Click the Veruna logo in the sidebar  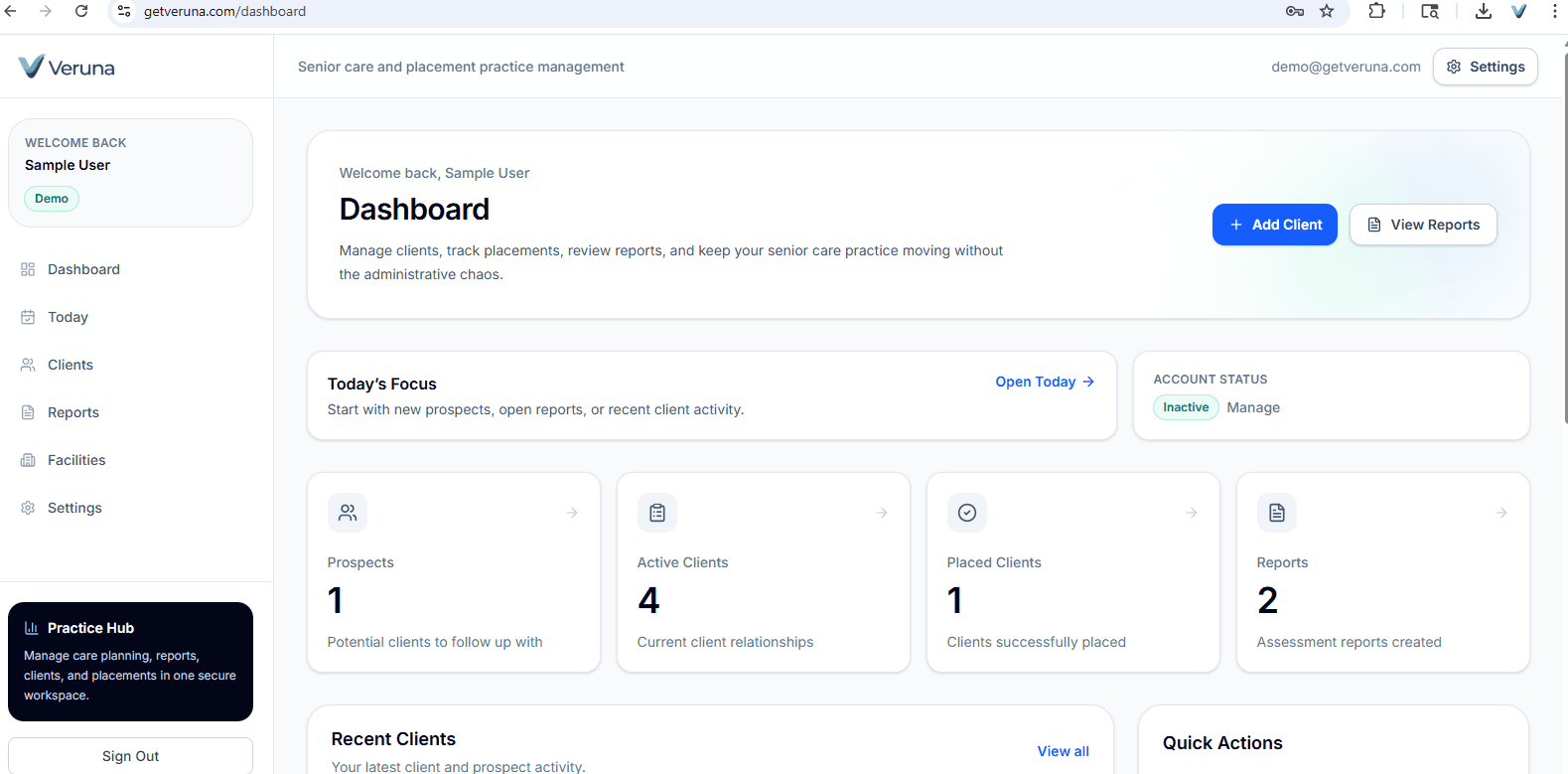pyautogui.click(x=67, y=67)
